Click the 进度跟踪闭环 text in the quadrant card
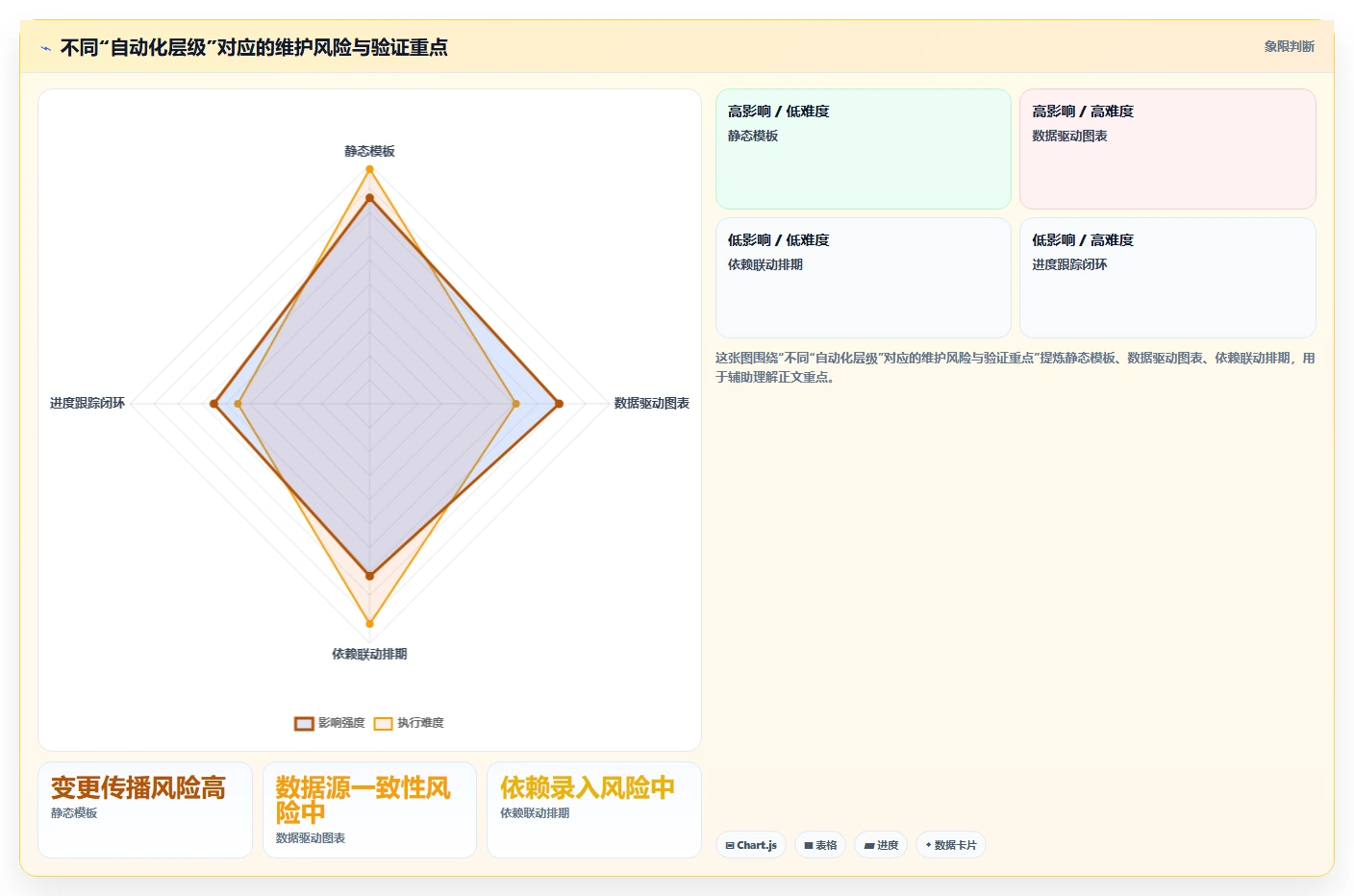 tap(1069, 264)
